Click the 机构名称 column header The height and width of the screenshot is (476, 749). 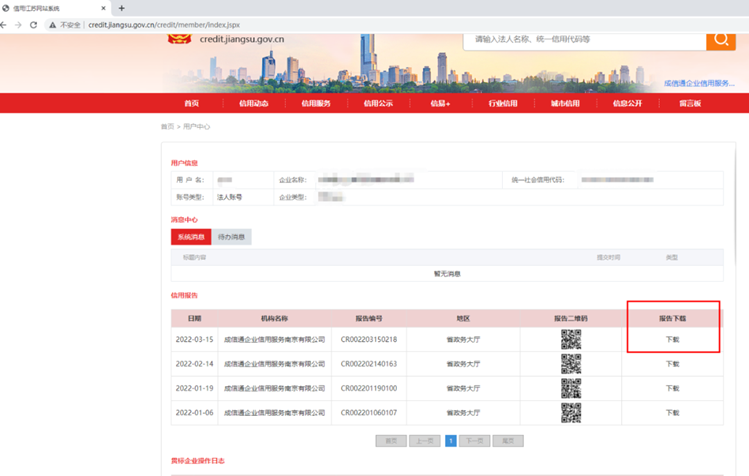[274, 318]
